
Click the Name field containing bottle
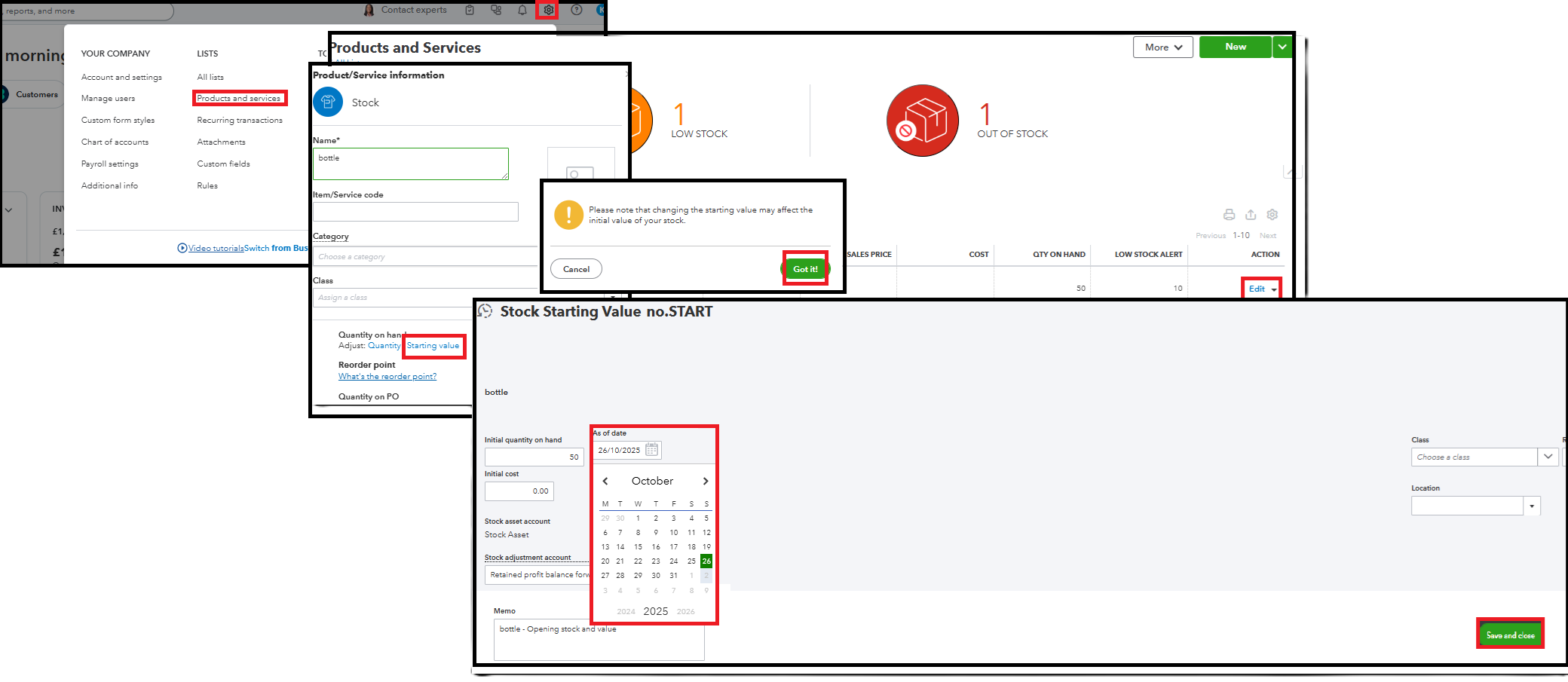click(x=411, y=164)
